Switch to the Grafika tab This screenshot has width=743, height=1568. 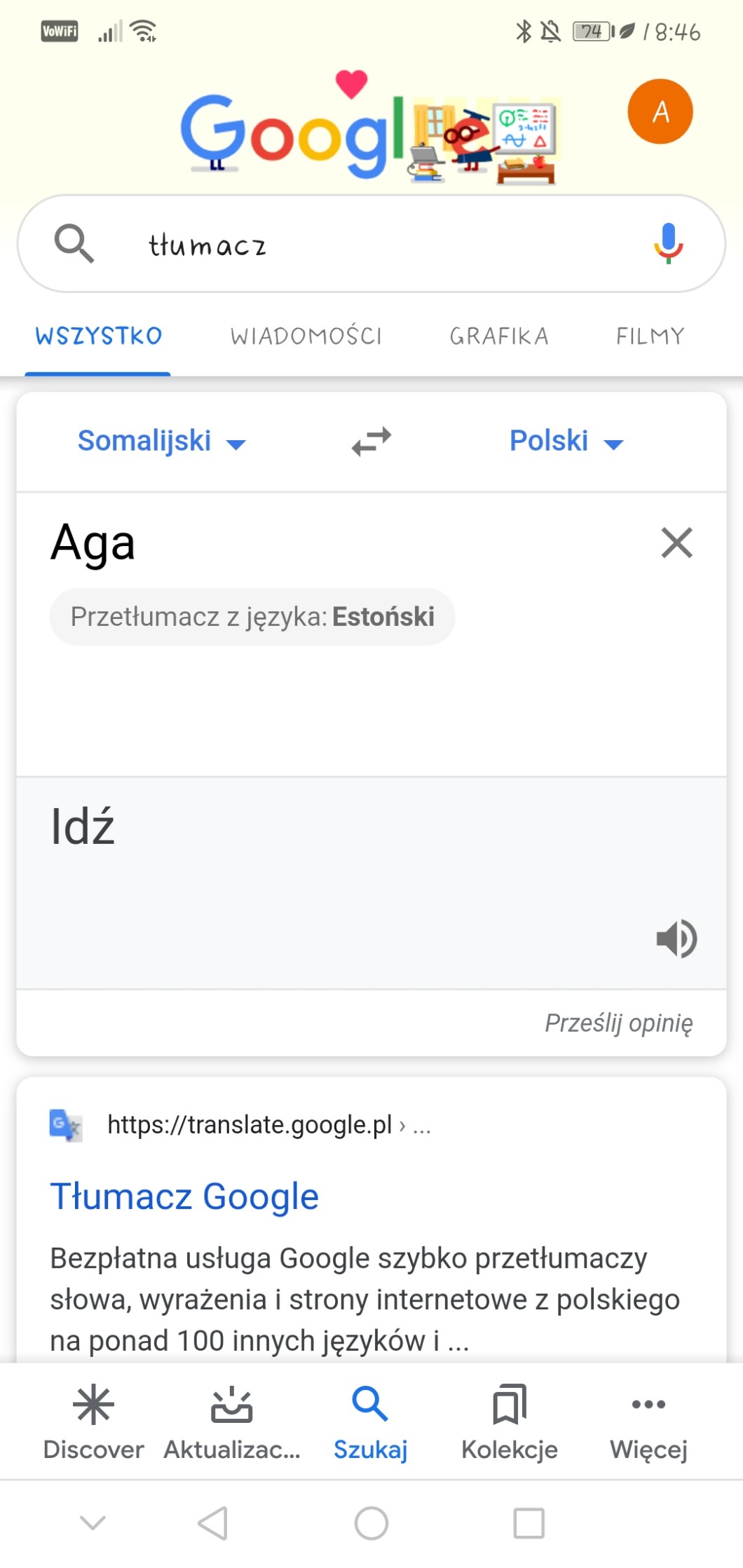499,336
